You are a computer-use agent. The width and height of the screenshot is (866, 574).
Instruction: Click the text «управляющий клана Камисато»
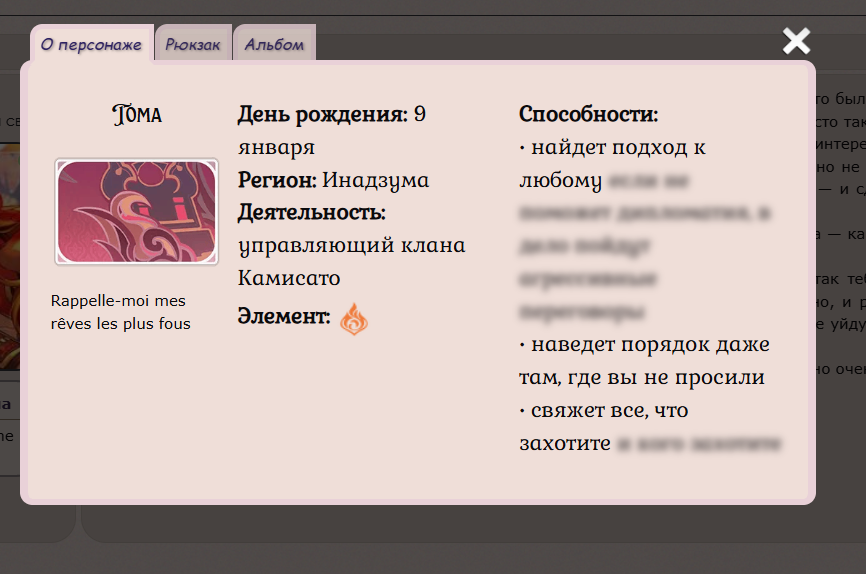click(351, 261)
